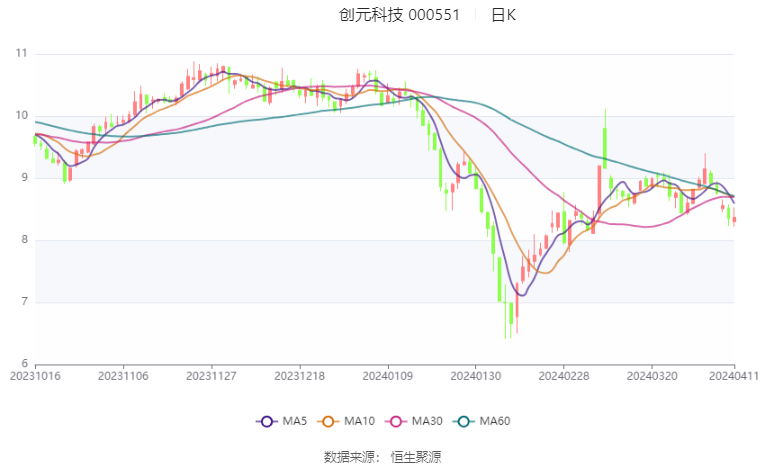This screenshot has height=465, width=765.
Task: Toggle the MA10 orange legend circle
Action: [328, 422]
